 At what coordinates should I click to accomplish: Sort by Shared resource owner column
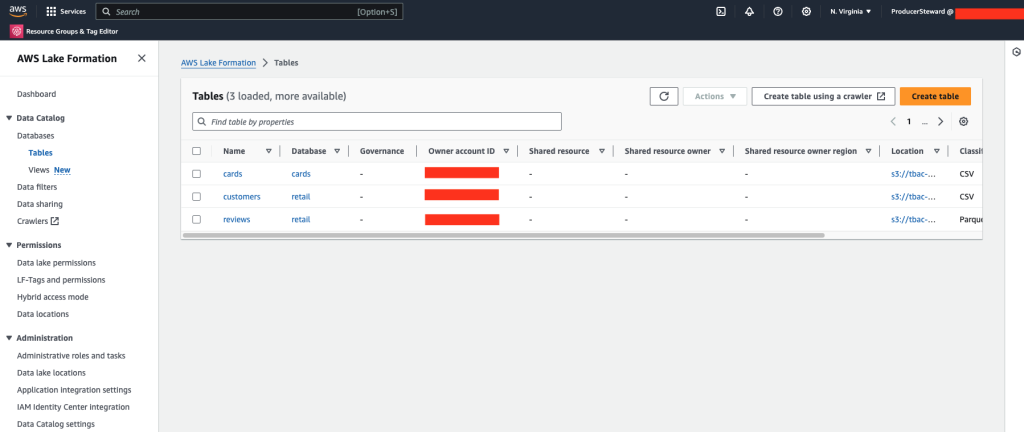coord(722,151)
